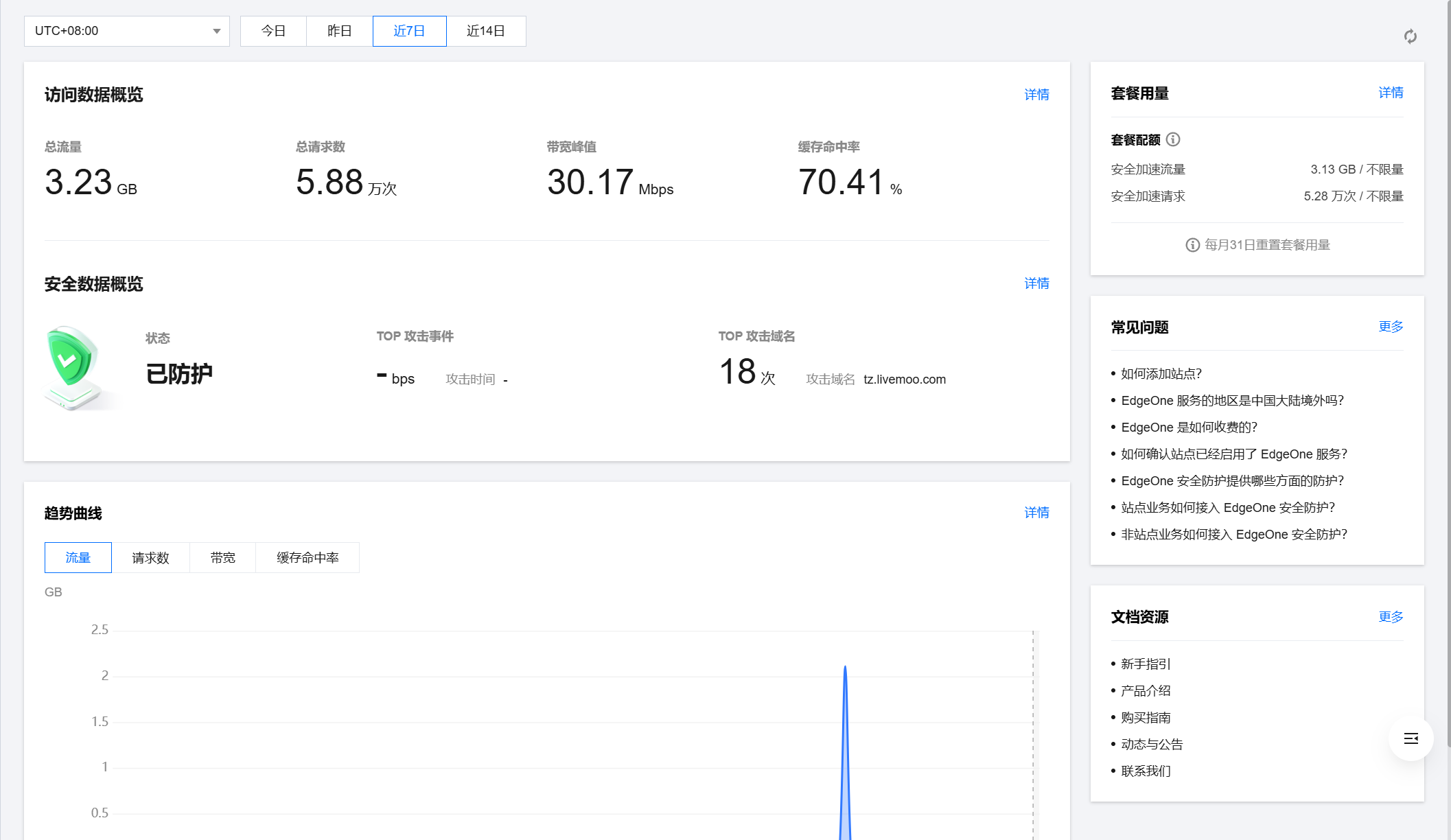Select the 昨日 time range
This screenshot has width=1451, height=840.
[340, 31]
